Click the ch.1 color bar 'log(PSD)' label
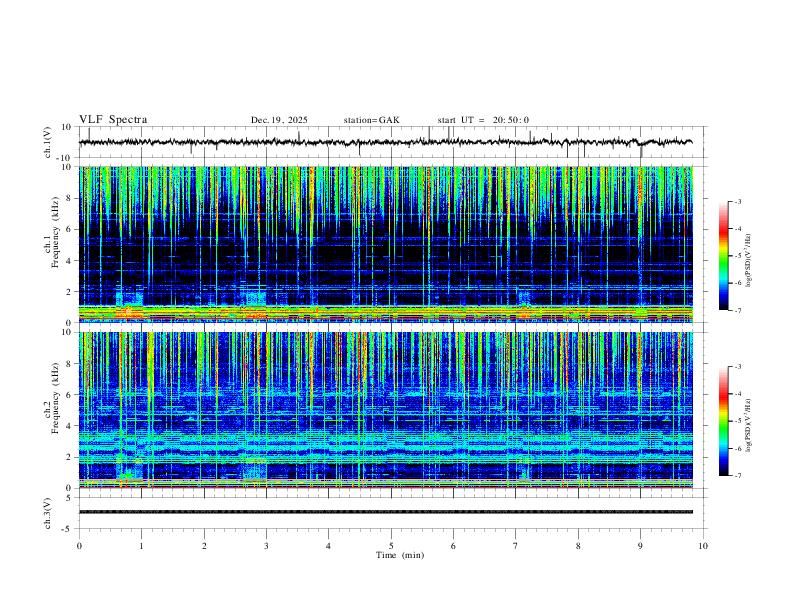 [x=749, y=260]
